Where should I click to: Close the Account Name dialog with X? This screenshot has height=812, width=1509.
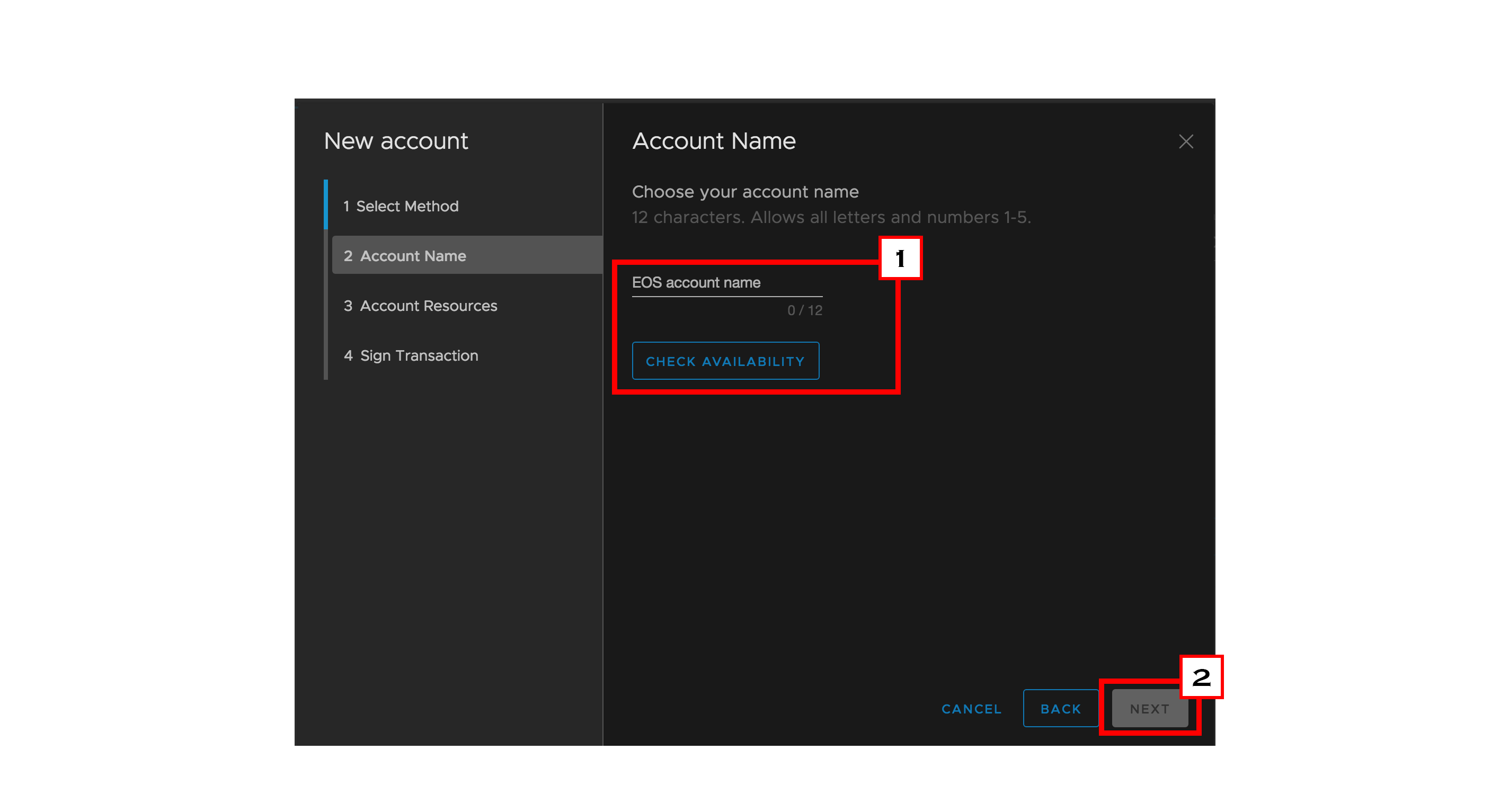tap(1186, 141)
